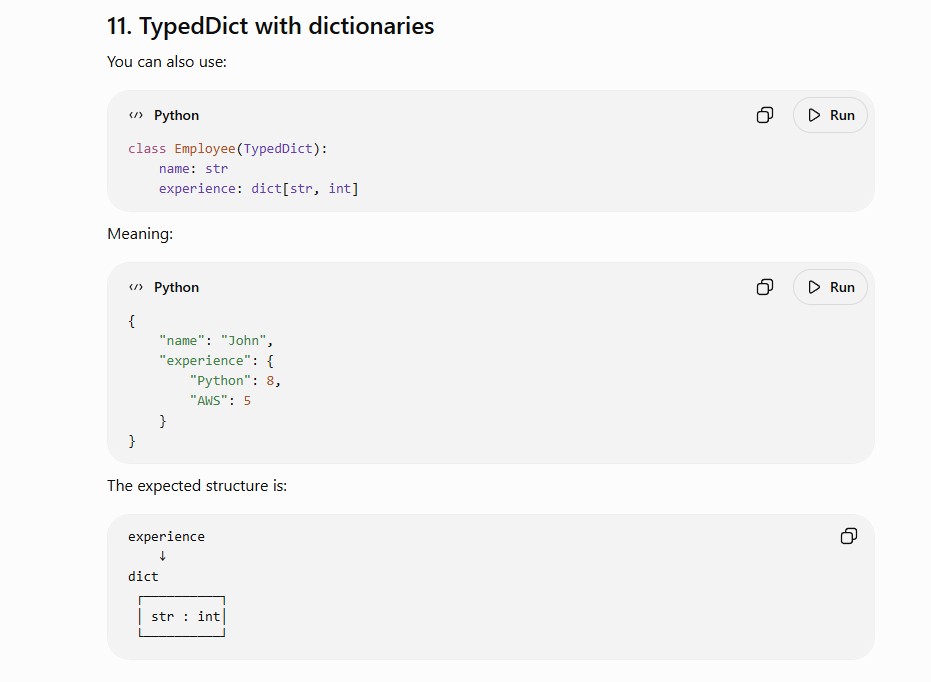Click the line 'class Employee(TypedDict):'
This screenshot has width=931, height=682.
point(227,148)
